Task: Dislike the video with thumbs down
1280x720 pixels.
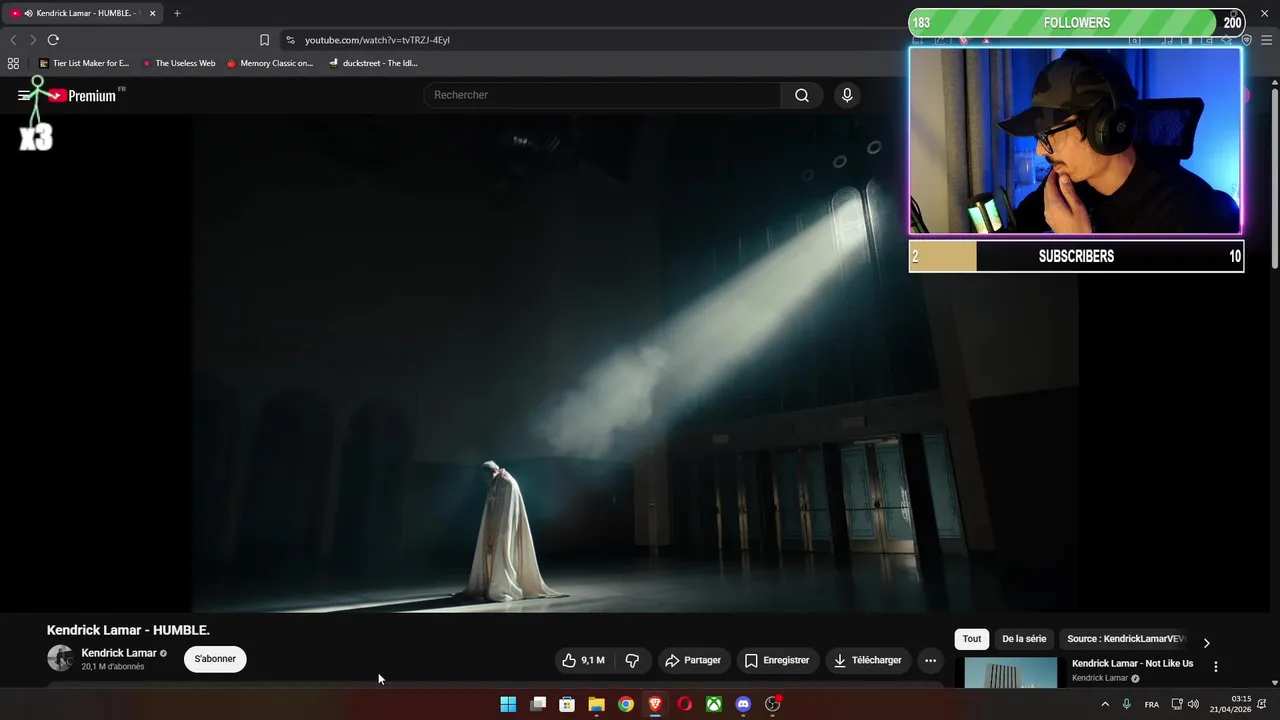Action: pyautogui.click(x=632, y=660)
